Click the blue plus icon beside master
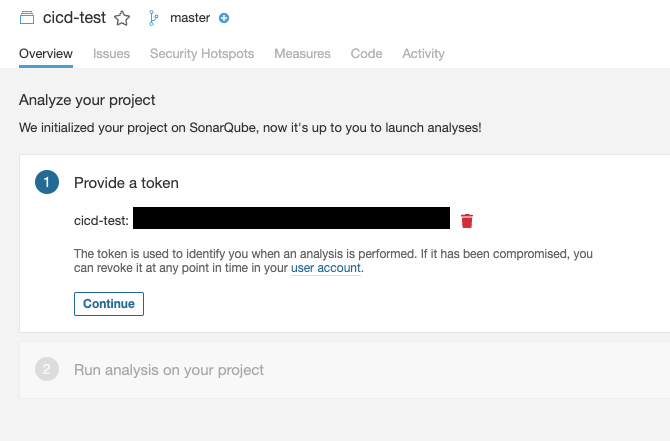The width and height of the screenshot is (670, 441). click(x=224, y=18)
